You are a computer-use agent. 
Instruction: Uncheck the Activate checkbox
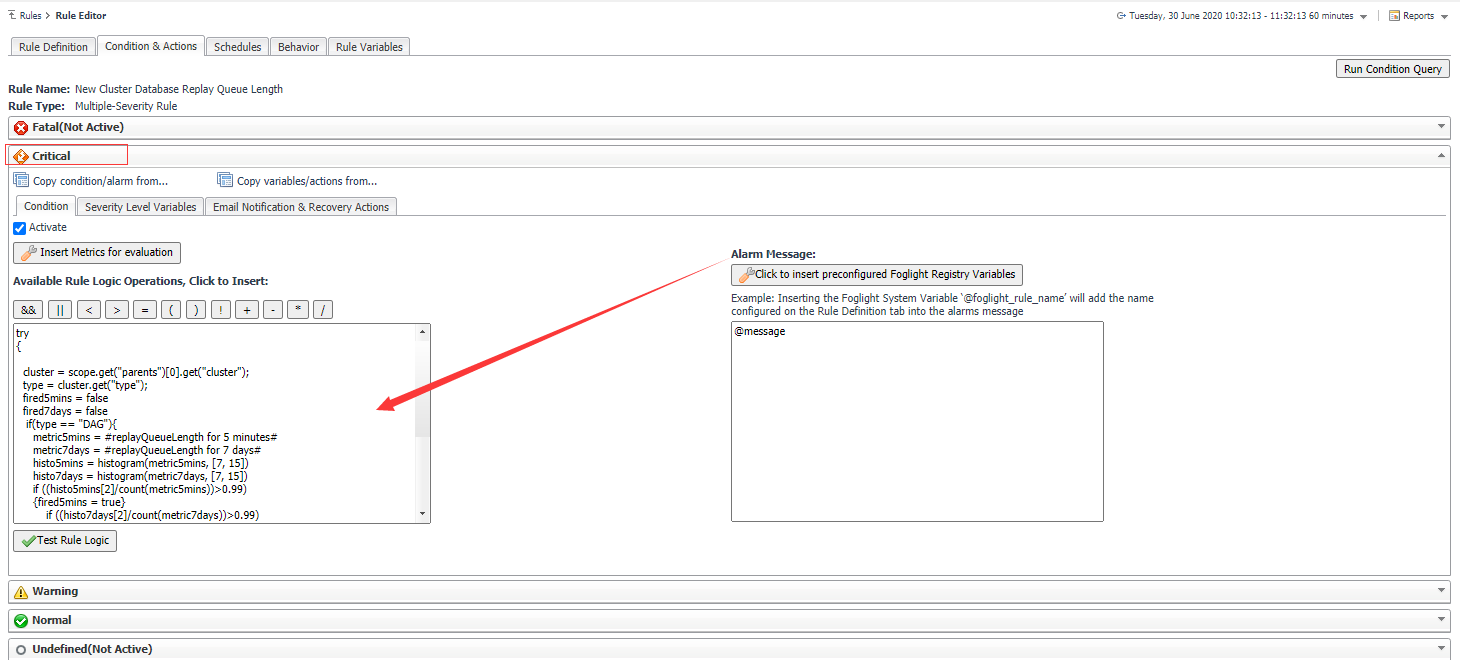(18, 227)
